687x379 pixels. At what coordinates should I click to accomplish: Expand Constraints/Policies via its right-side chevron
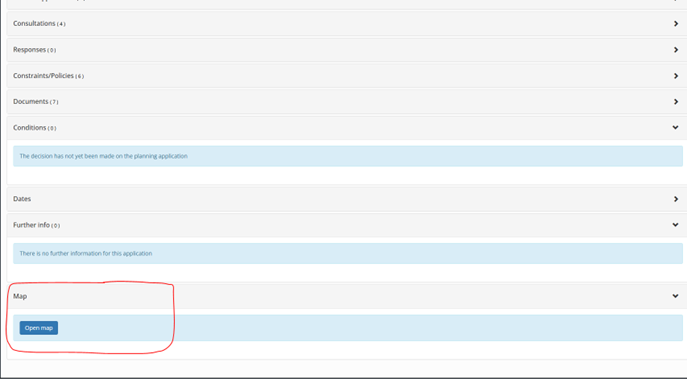click(676, 76)
